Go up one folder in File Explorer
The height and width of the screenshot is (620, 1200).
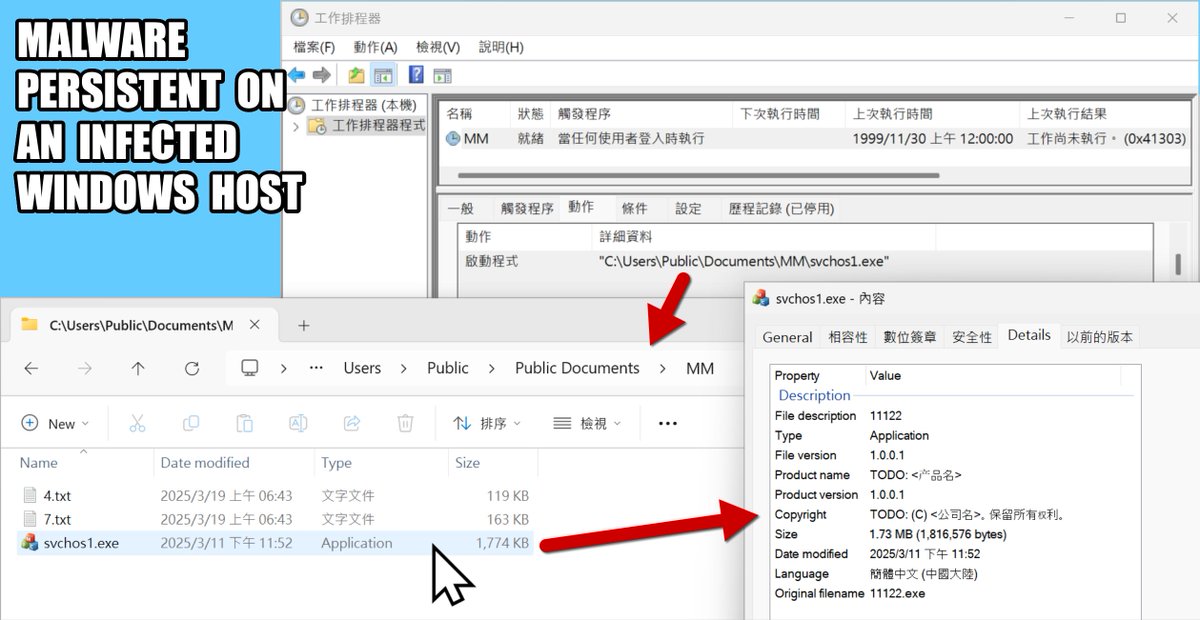point(138,368)
